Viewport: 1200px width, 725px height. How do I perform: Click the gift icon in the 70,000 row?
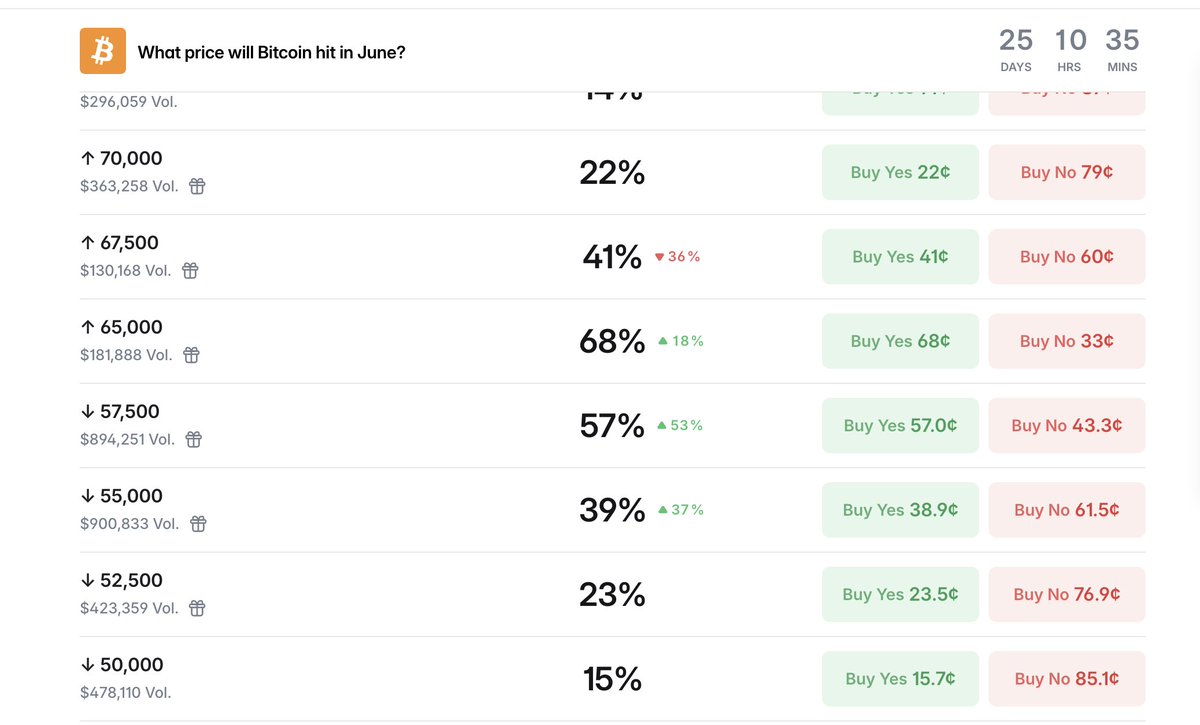coord(197,186)
